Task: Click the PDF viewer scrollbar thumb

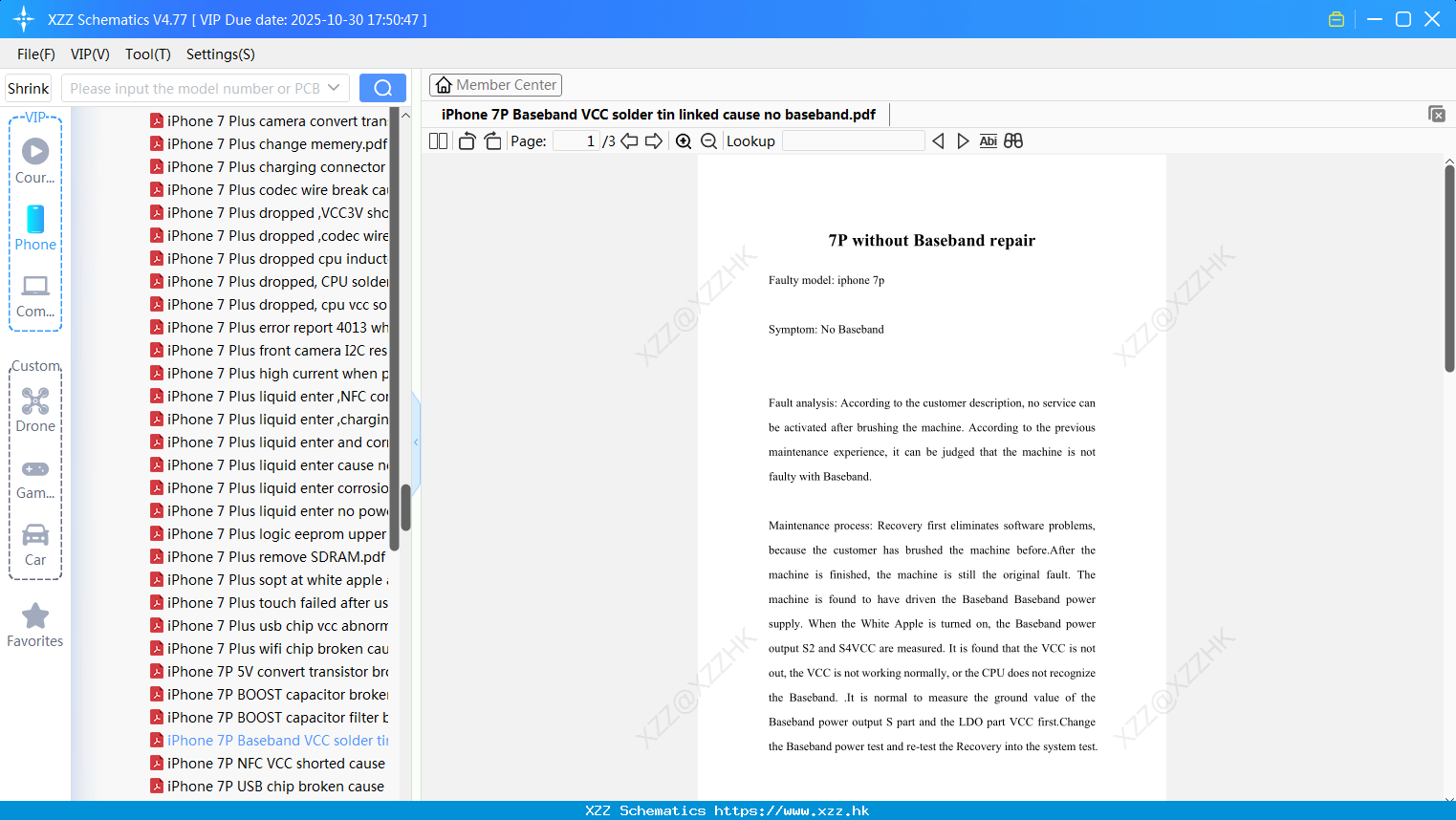Action: 1449,269
